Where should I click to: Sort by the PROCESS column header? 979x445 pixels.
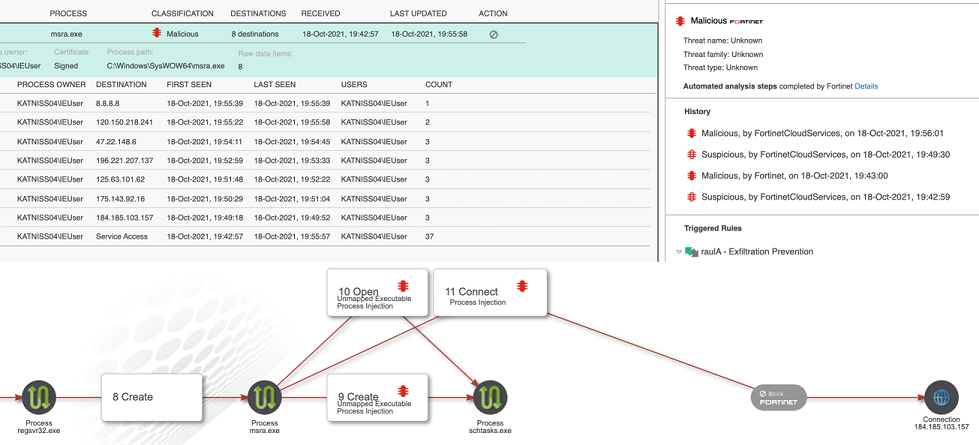tap(69, 13)
